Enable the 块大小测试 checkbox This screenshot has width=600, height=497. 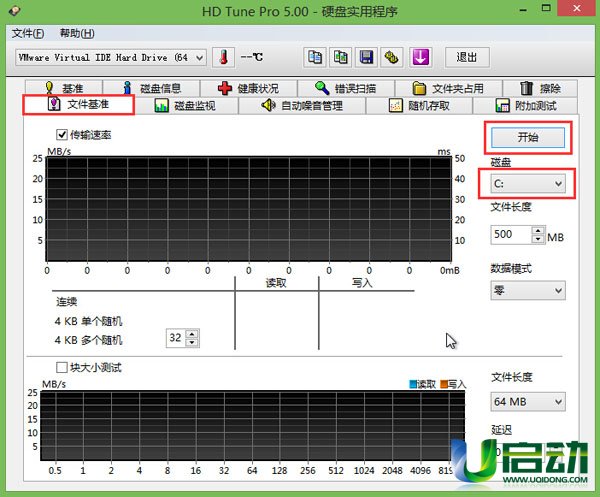pos(62,367)
